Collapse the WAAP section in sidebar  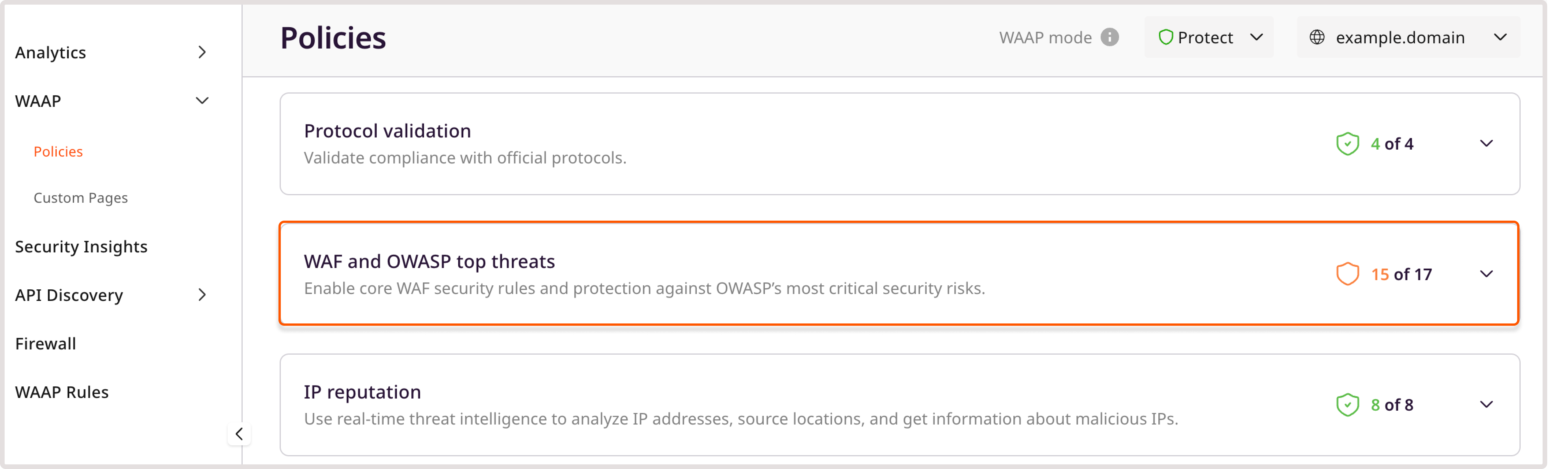[x=203, y=100]
